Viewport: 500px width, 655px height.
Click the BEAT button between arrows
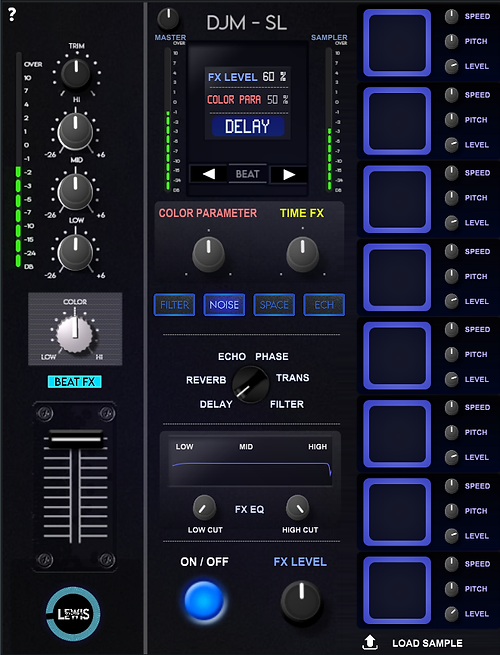[x=247, y=174]
